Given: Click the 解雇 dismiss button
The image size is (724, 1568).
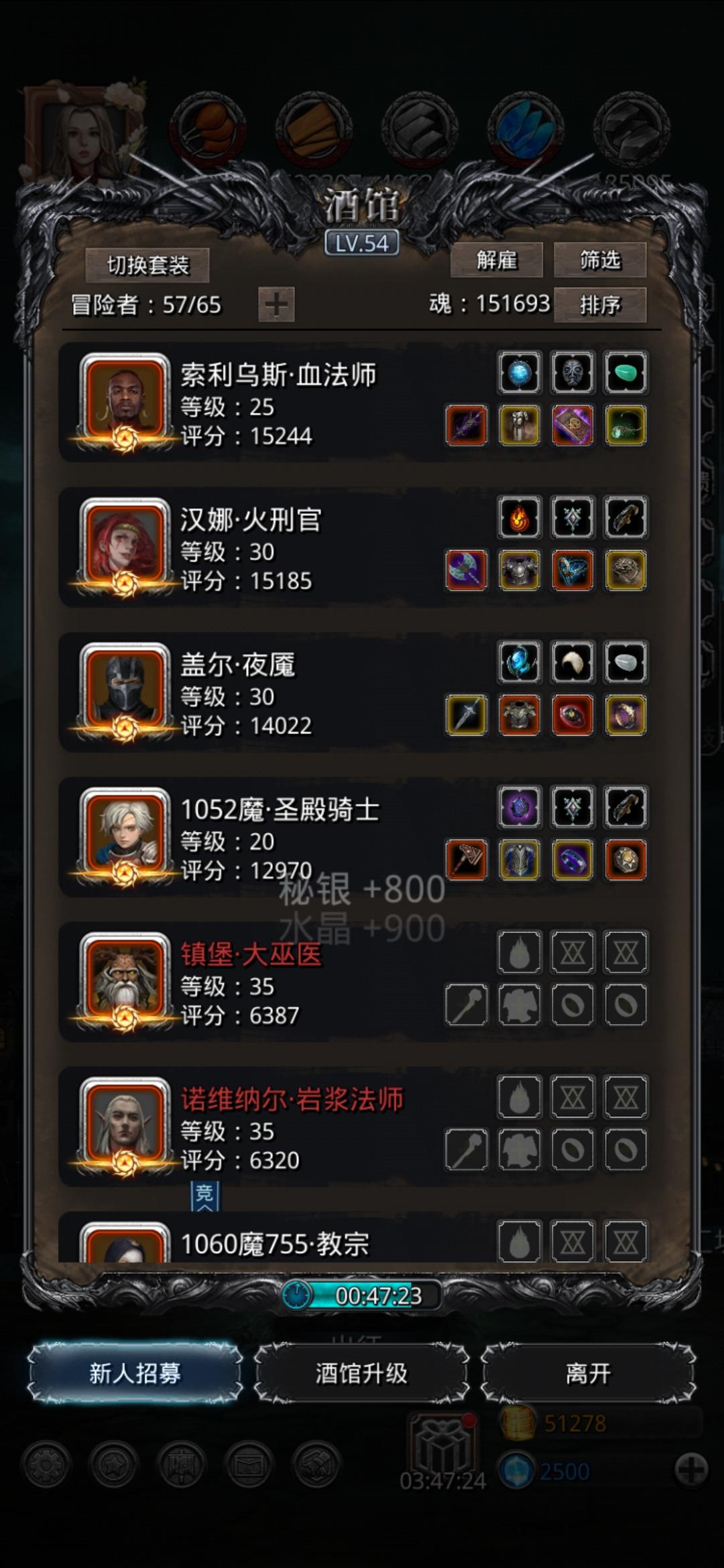Looking at the screenshot, I should pos(496,260).
